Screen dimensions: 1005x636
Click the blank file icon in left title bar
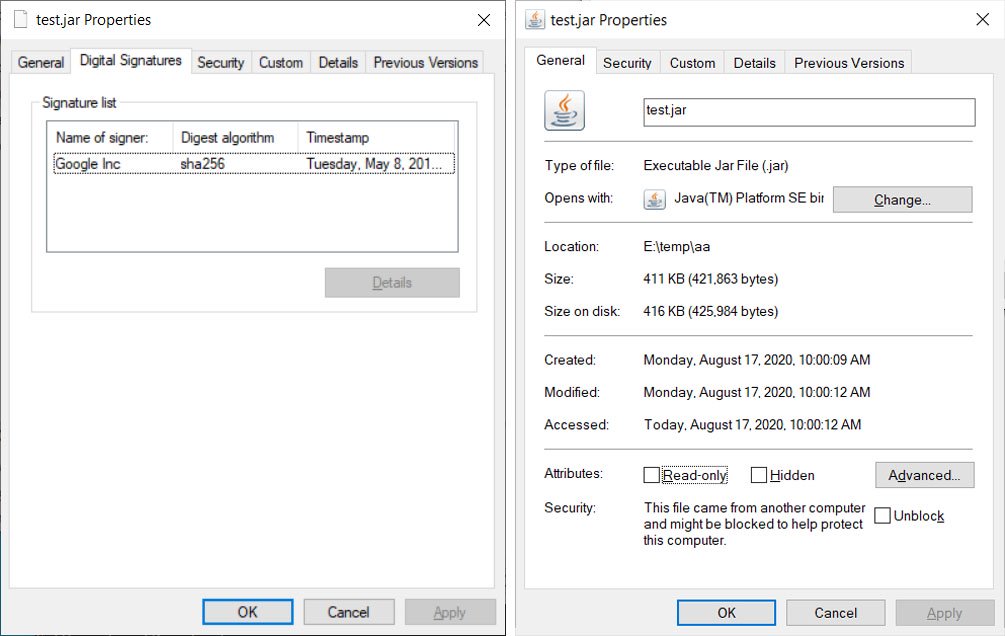(x=20, y=20)
